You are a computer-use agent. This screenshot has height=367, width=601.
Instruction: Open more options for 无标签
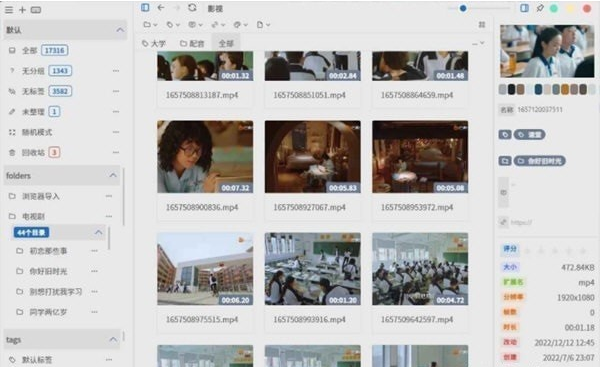116,91
